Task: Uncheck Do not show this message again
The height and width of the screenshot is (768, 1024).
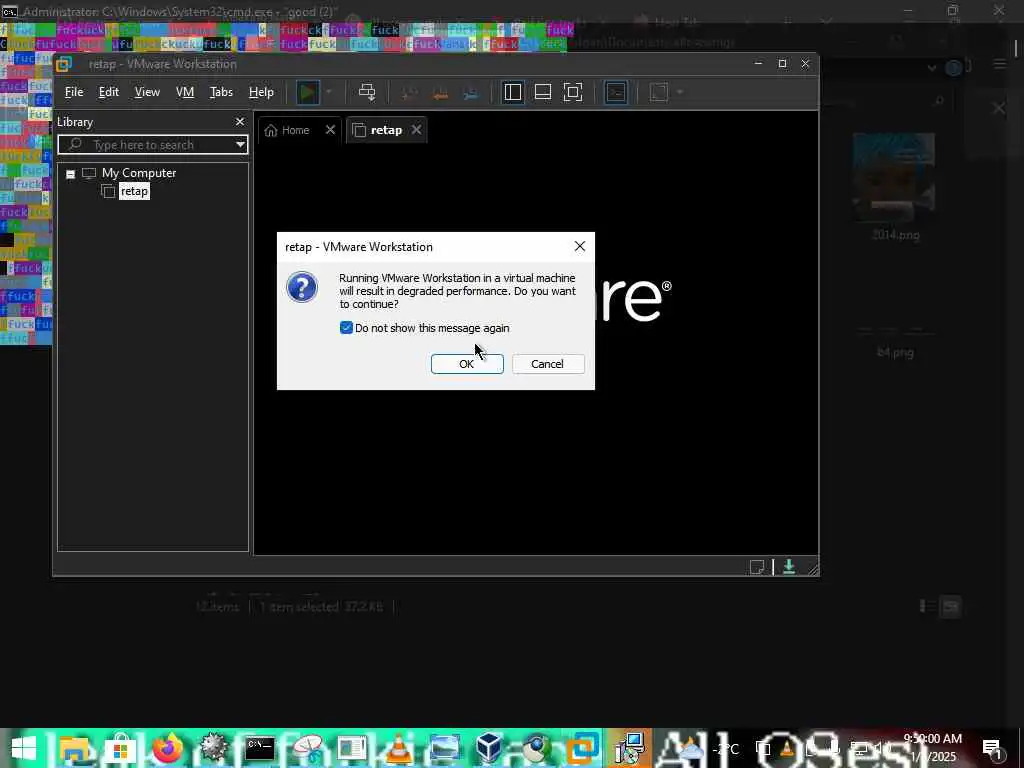Action: 346,328
